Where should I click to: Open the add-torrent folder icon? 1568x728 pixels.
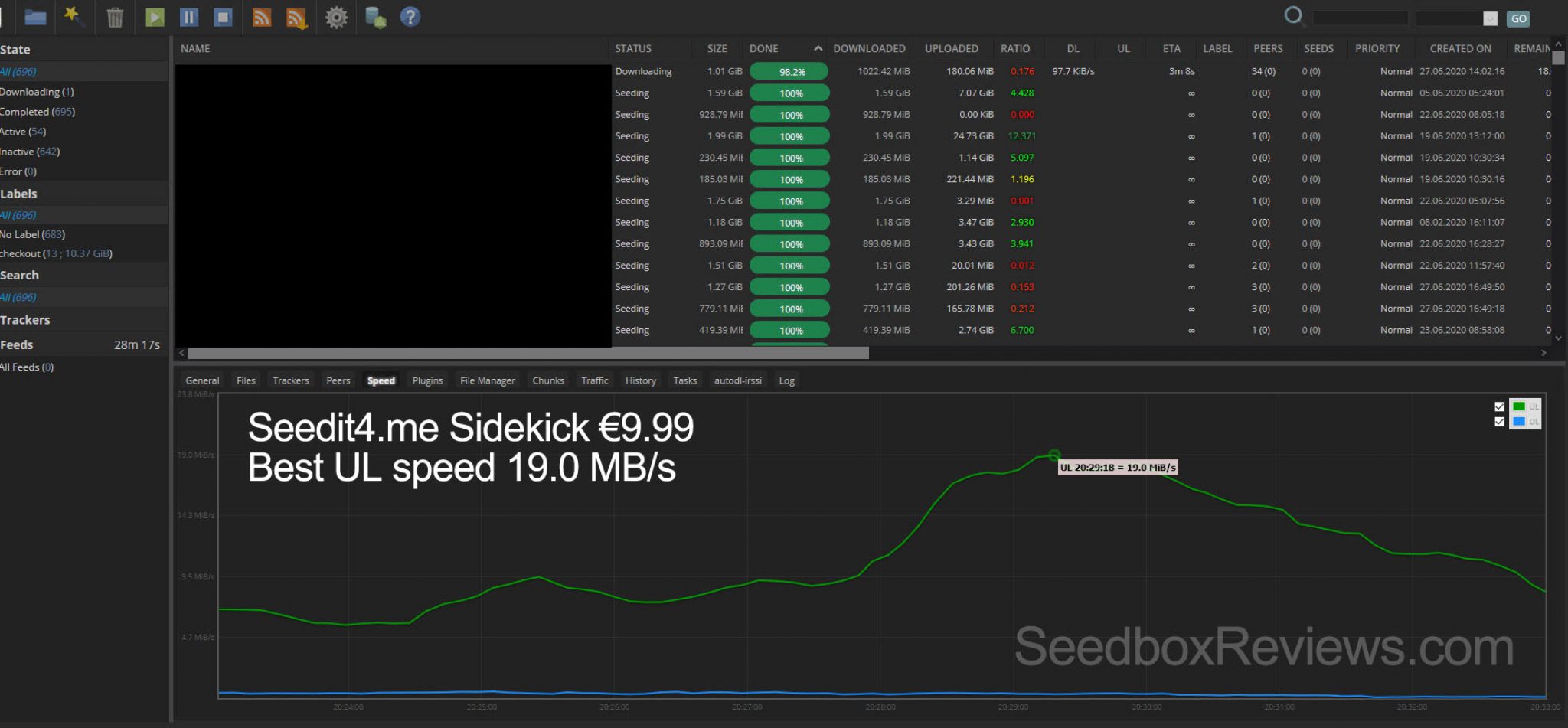coord(34,17)
